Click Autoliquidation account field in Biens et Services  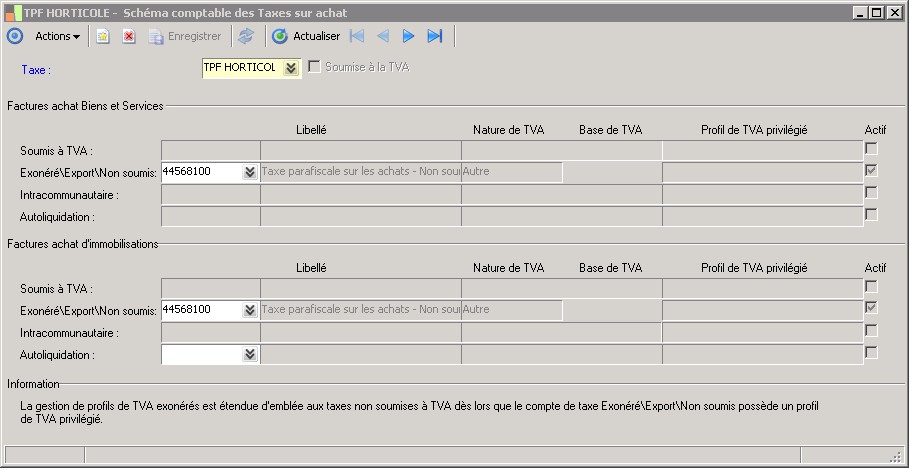[210, 216]
